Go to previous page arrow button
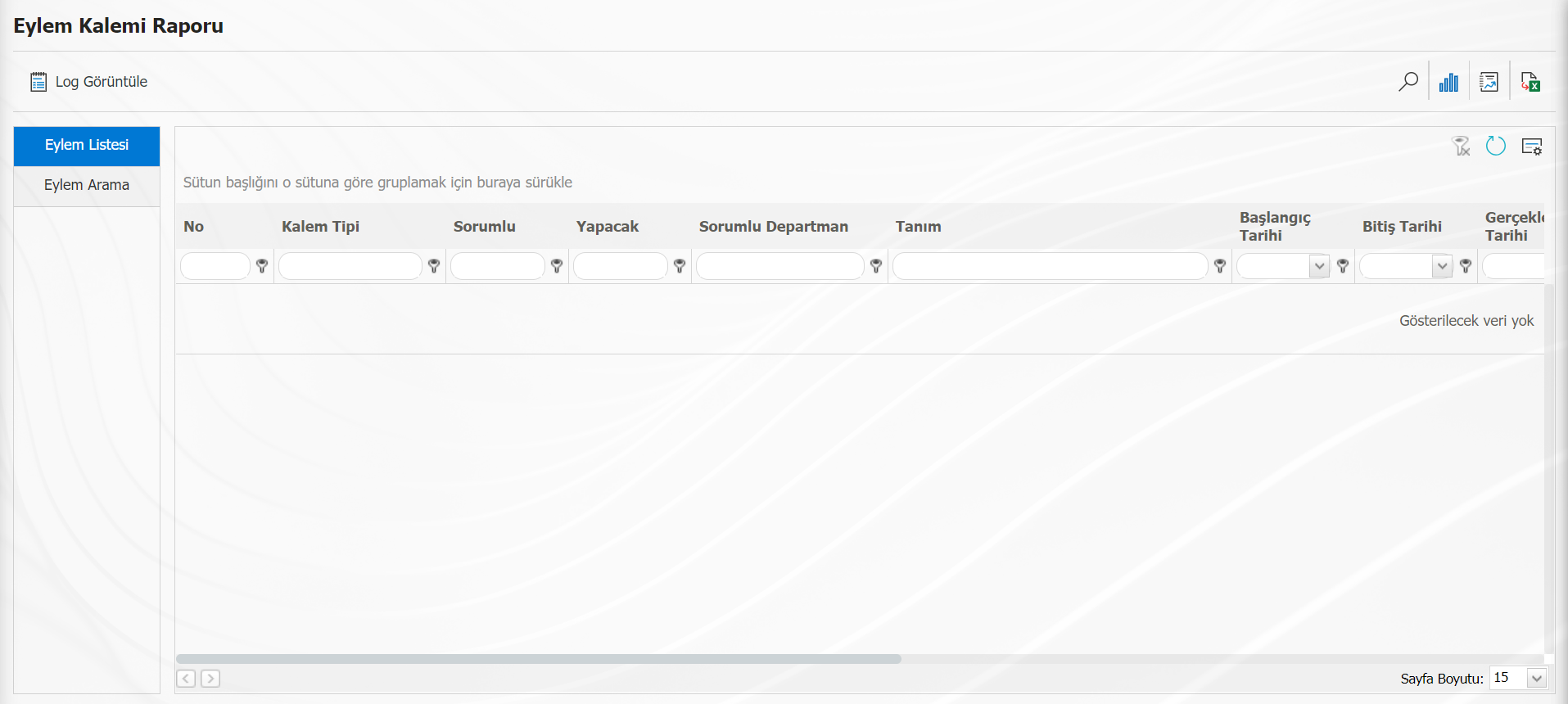The width and height of the screenshot is (1568, 704). point(186,679)
